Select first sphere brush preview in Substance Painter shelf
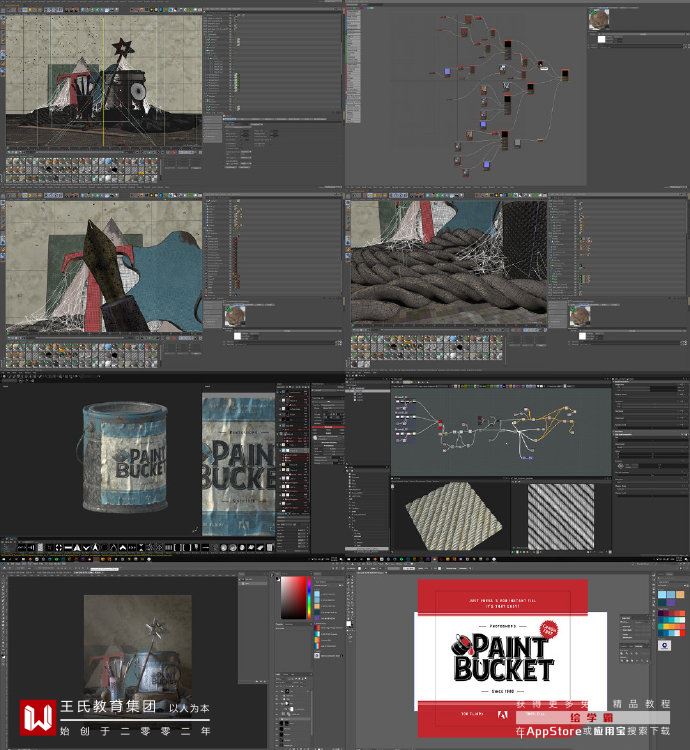 click(x=224, y=547)
